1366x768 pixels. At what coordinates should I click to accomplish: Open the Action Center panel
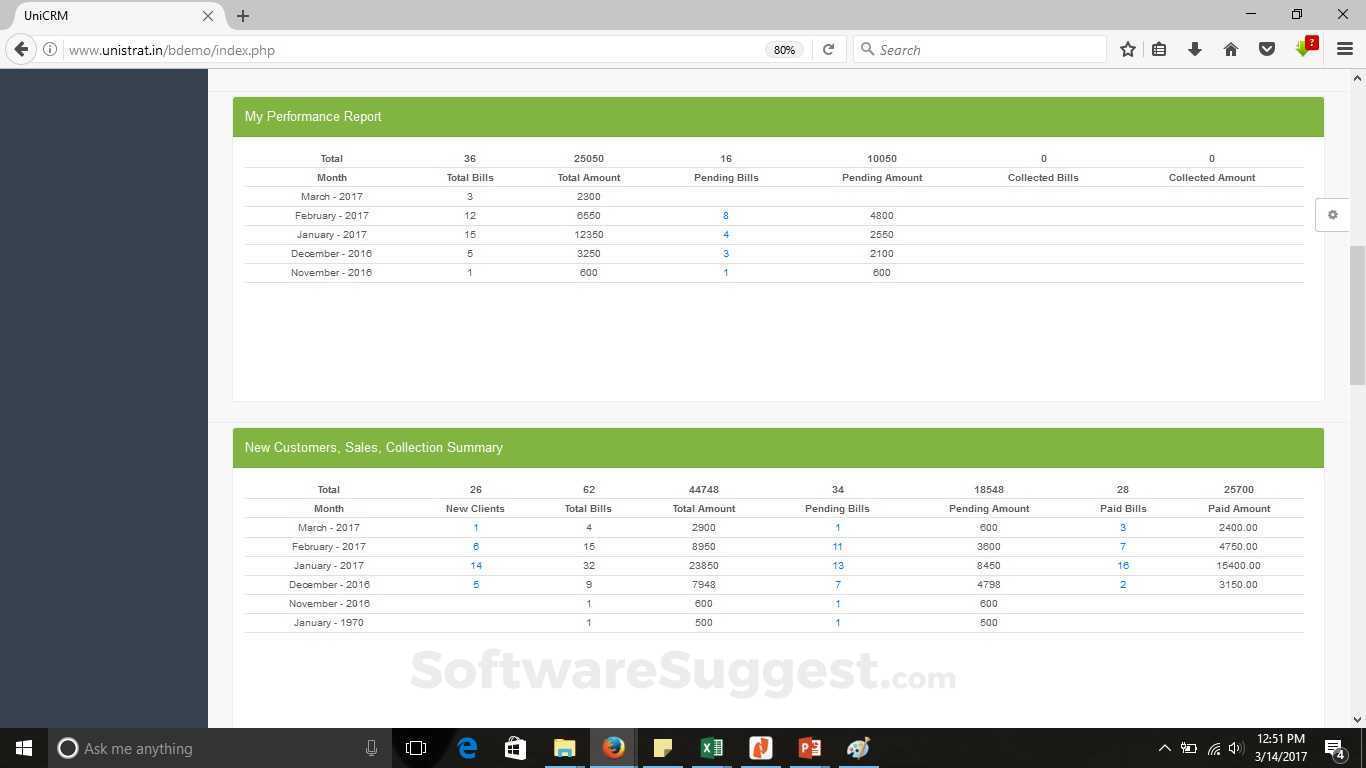coord(1334,748)
